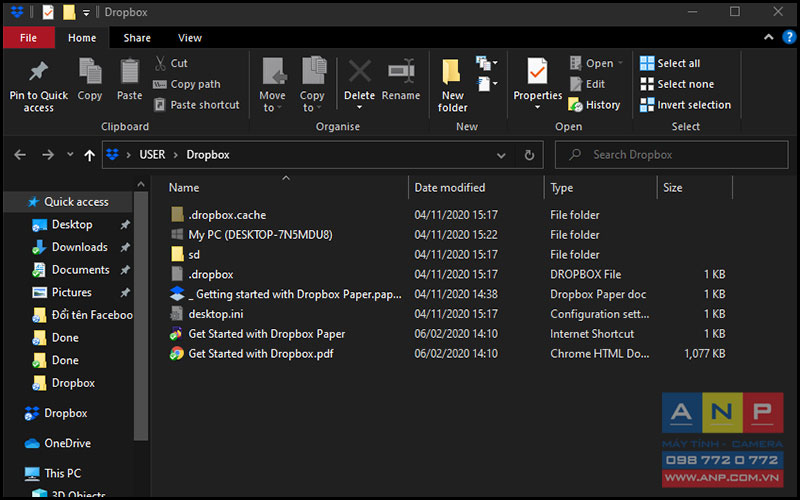
Task: Click the Properties icon
Action: click(537, 71)
